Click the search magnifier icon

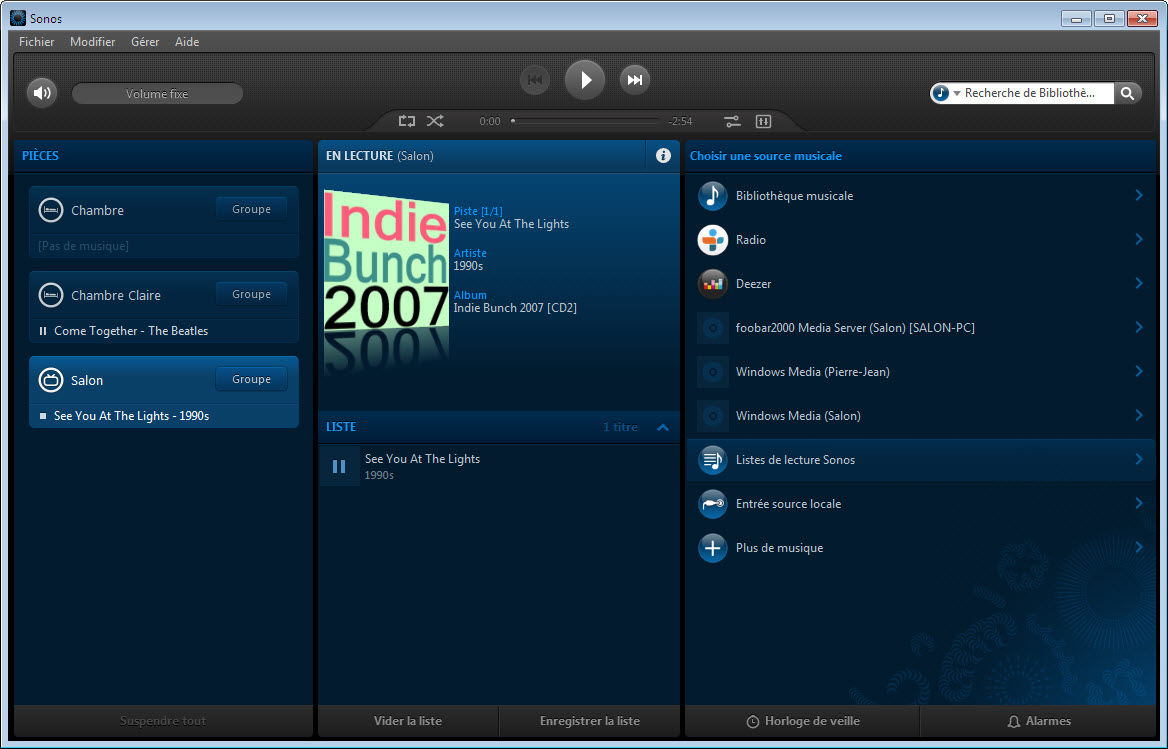click(1127, 93)
